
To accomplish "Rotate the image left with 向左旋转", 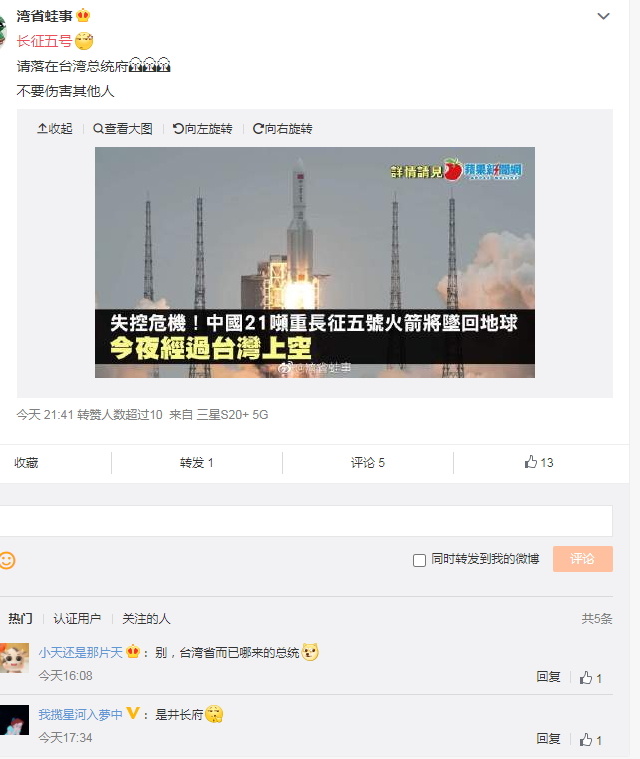I will (203, 129).
